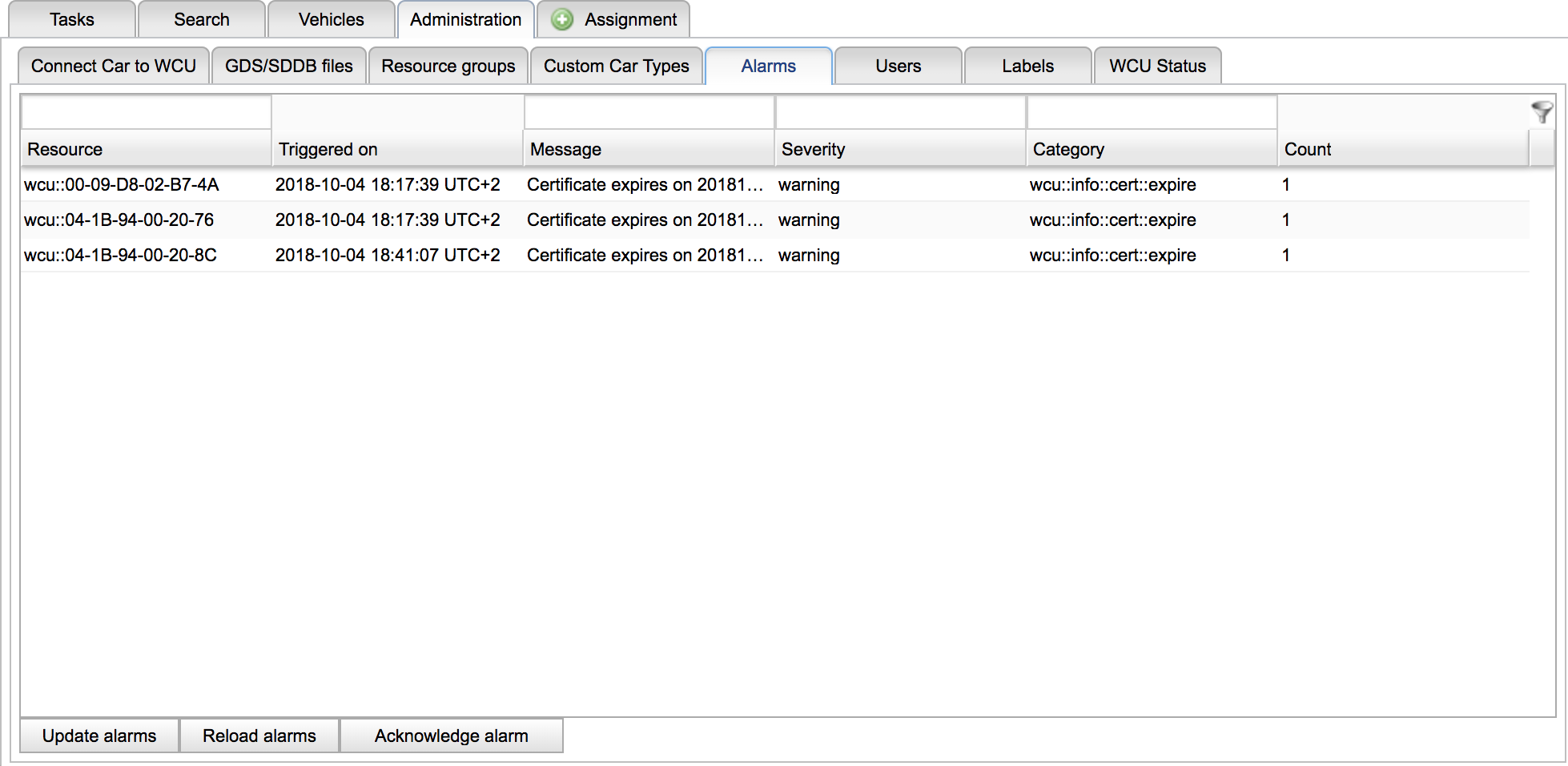Click the Reload alarms button
This screenshot has width=1568, height=766.
pos(259,736)
